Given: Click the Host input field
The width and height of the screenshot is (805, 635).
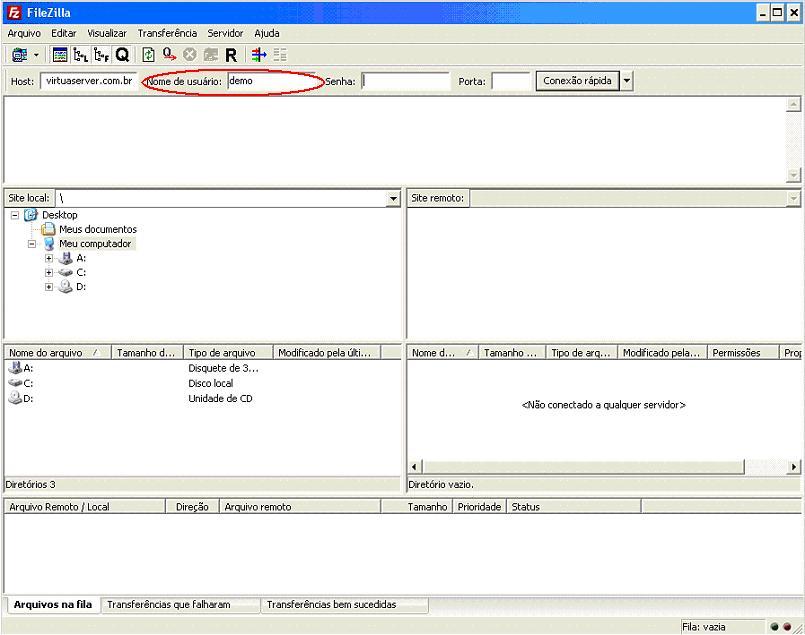Looking at the screenshot, I should click(89, 81).
